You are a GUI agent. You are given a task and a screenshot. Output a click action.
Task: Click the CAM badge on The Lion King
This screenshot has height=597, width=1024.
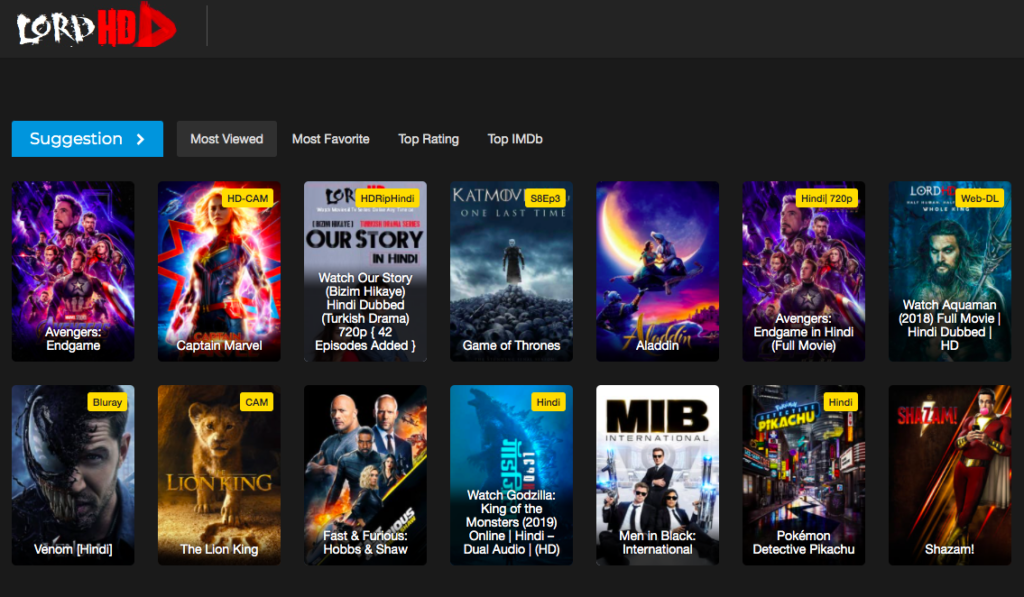coord(256,402)
